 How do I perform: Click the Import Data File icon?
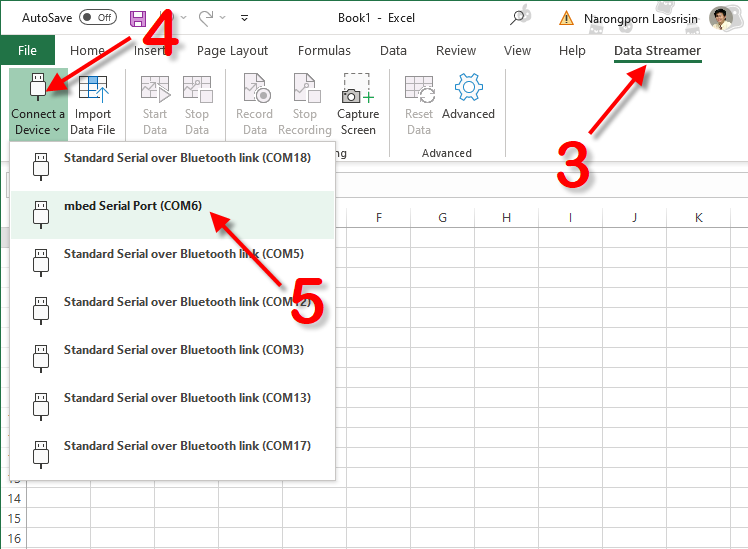coord(94,89)
